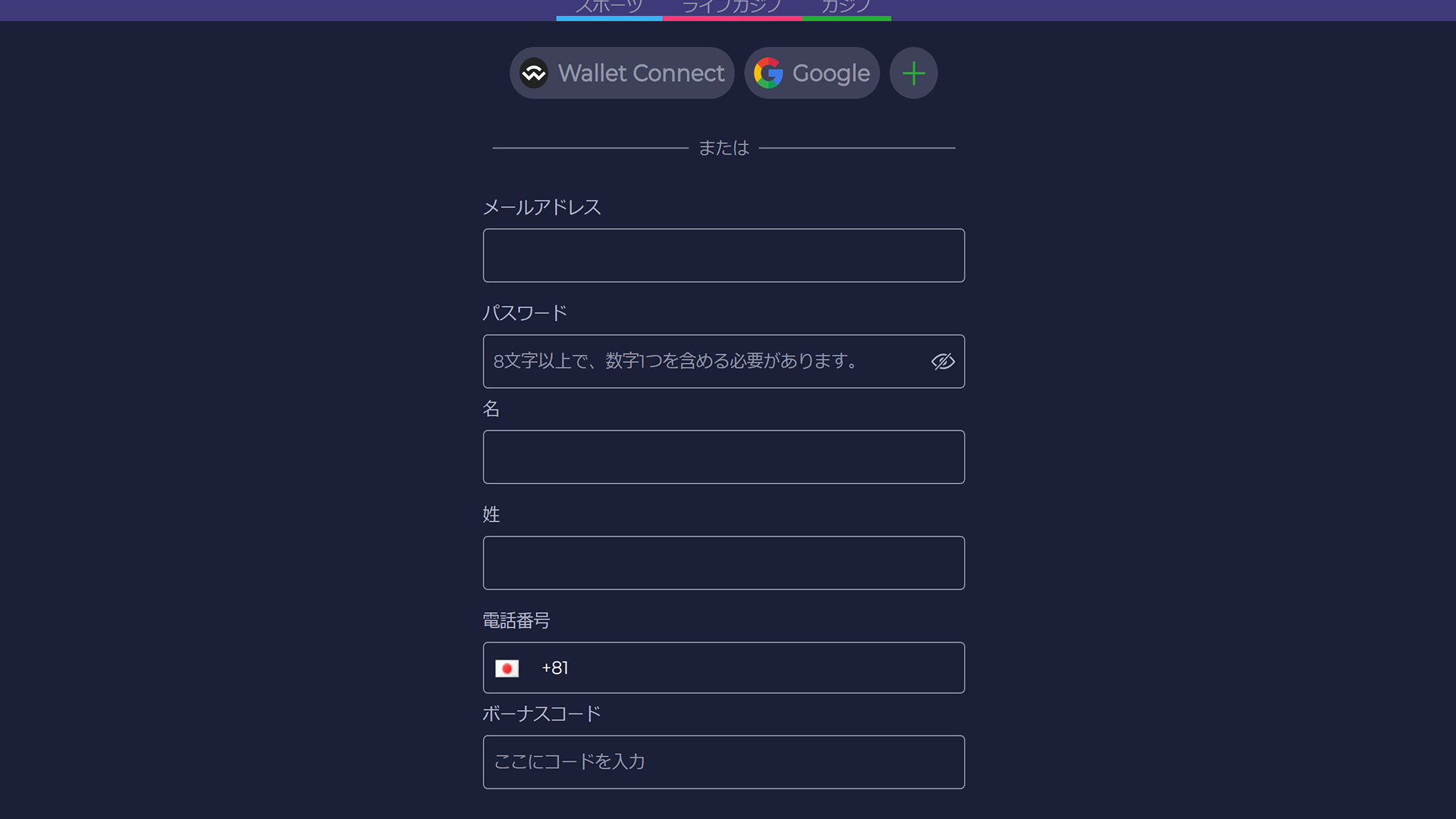This screenshot has width=1456, height=819.
Task: Click the メールアドレス label
Action: point(542,207)
